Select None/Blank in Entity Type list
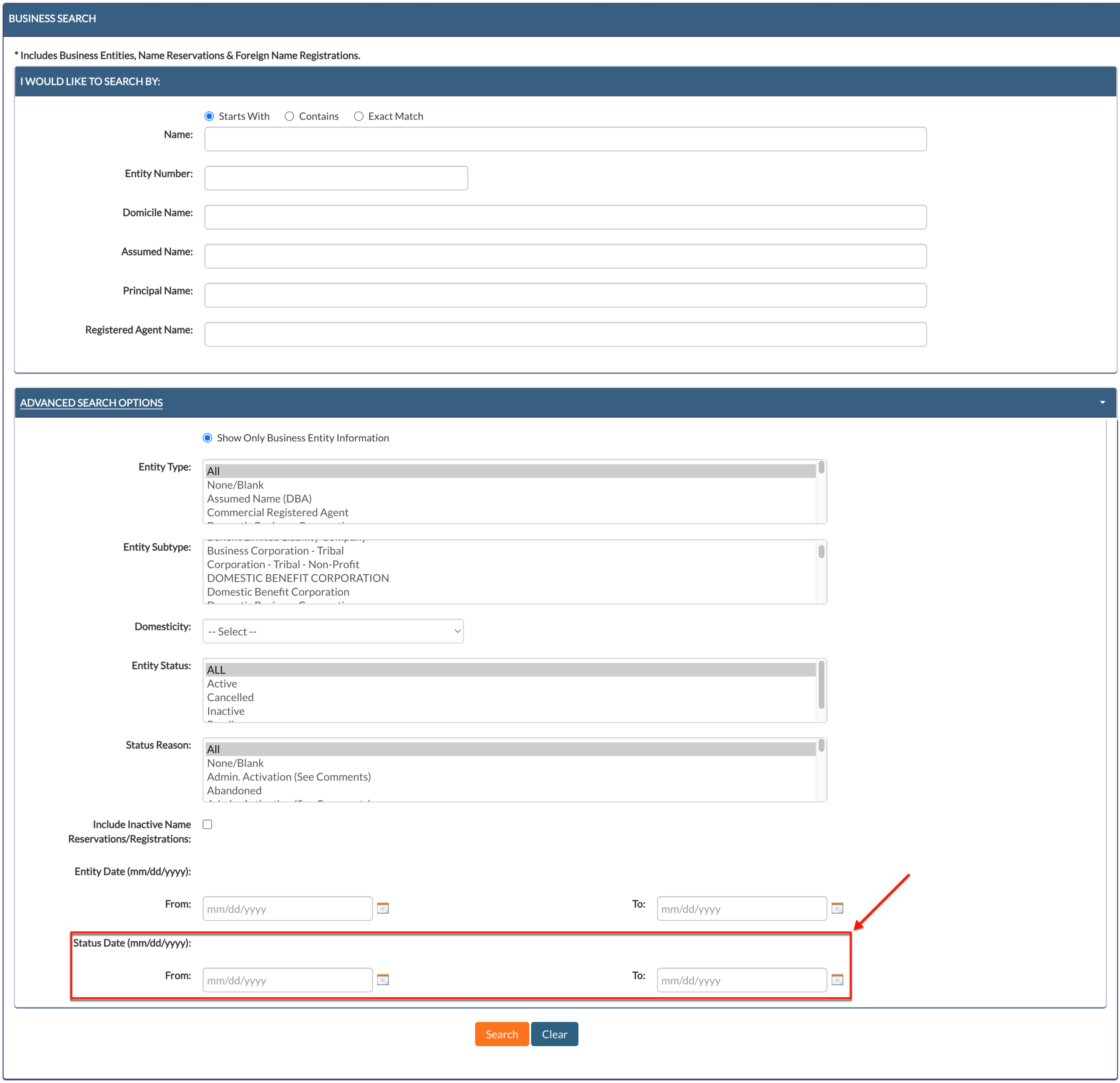 510,485
